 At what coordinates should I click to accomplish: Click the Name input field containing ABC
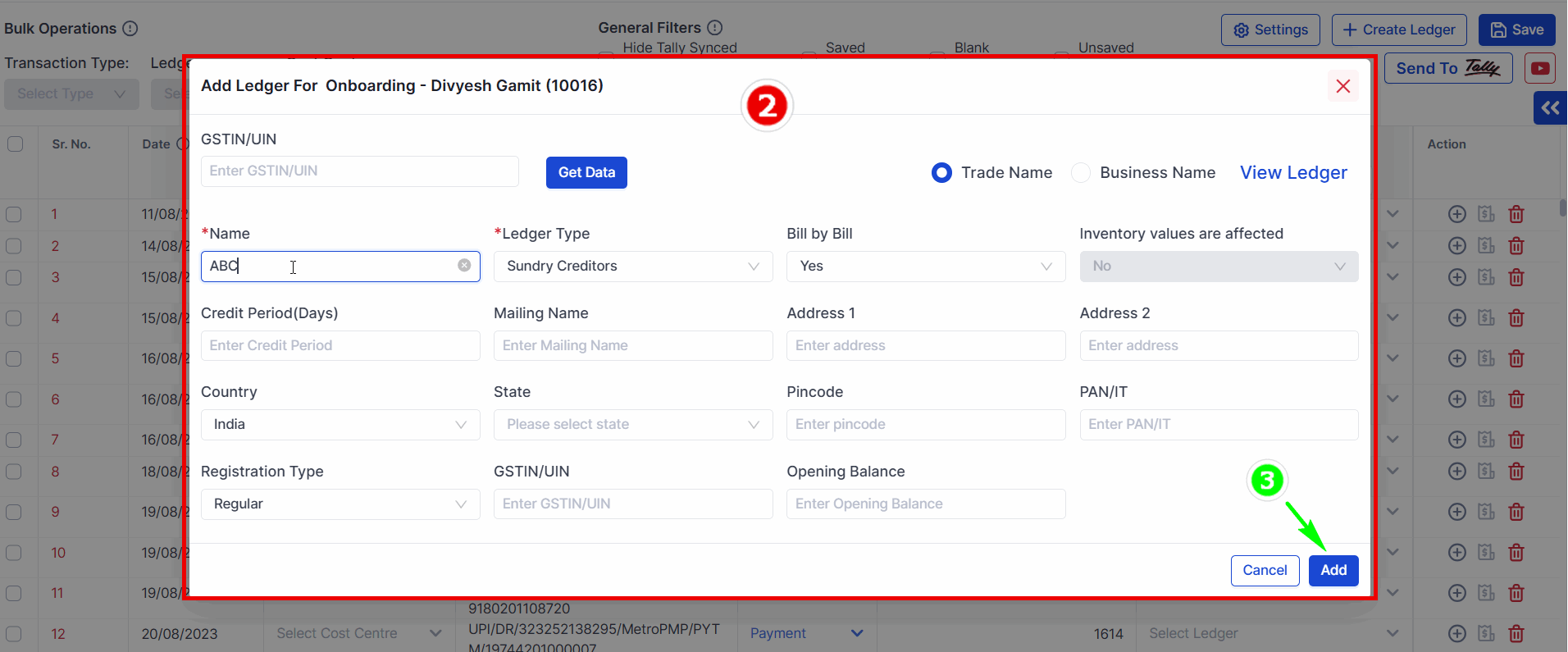pos(340,266)
